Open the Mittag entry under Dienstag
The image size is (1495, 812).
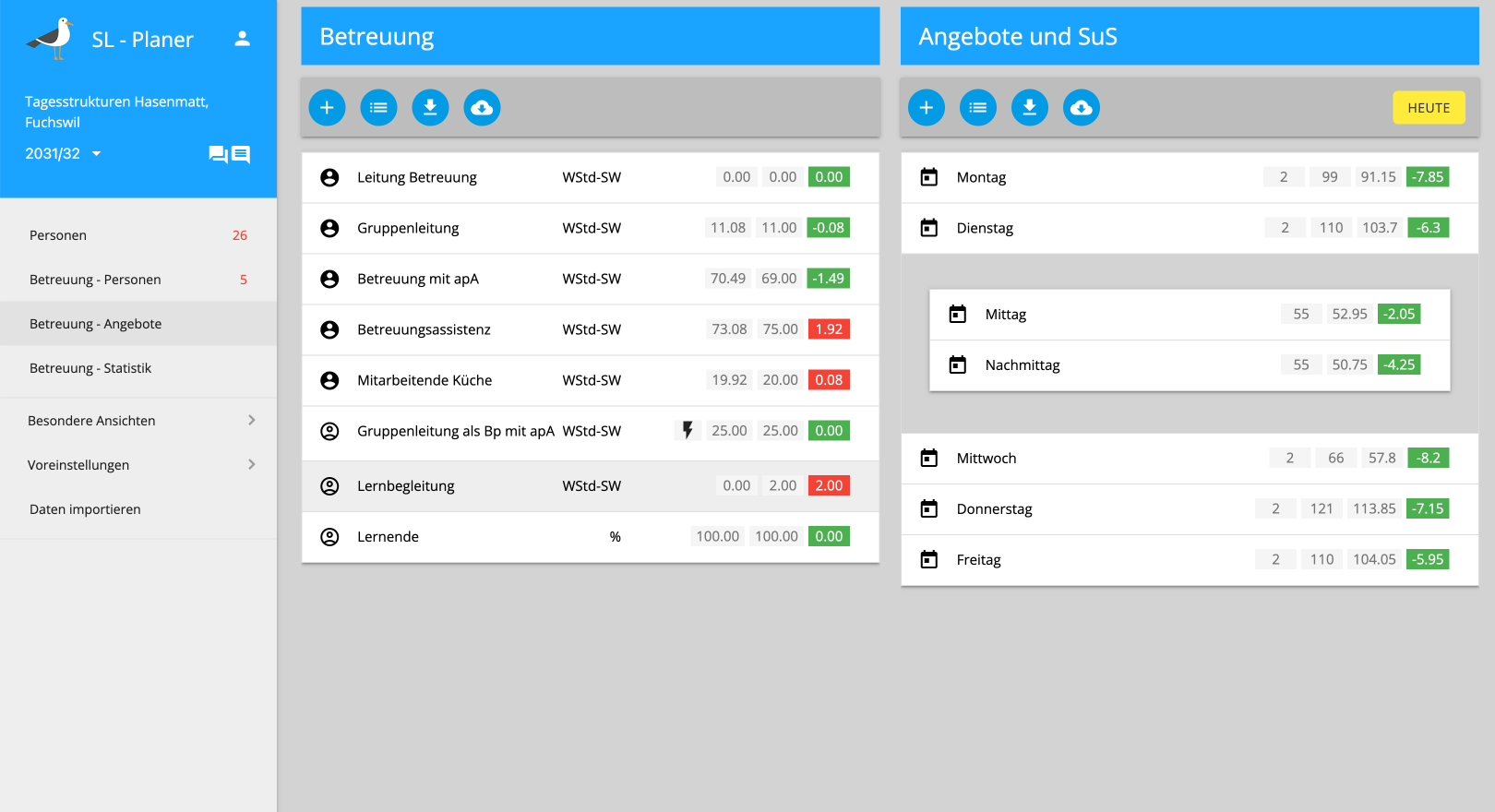coord(1006,315)
